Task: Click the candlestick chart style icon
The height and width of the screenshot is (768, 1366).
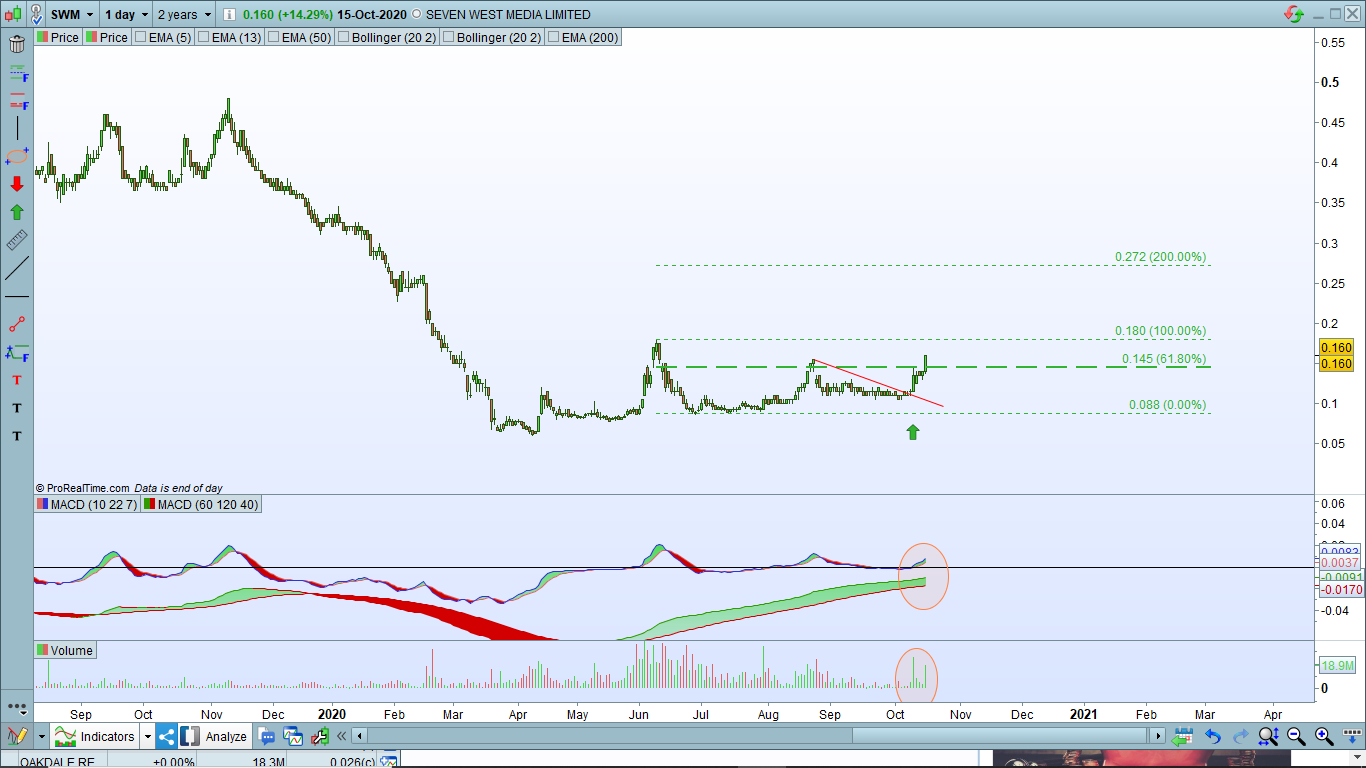Action: 14,14
